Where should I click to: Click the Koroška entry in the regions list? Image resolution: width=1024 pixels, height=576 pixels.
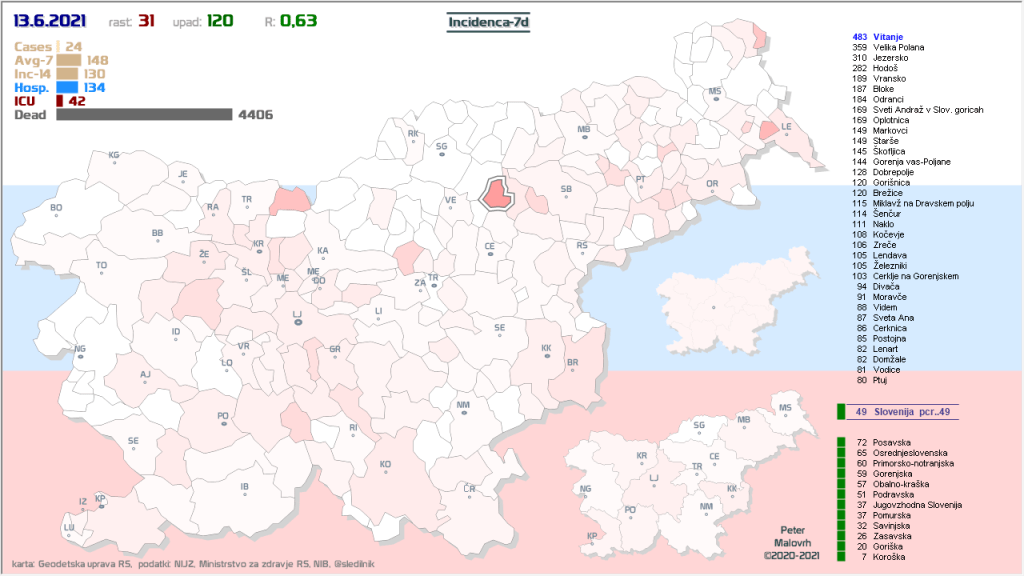pyautogui.click(x=889, y=557)
